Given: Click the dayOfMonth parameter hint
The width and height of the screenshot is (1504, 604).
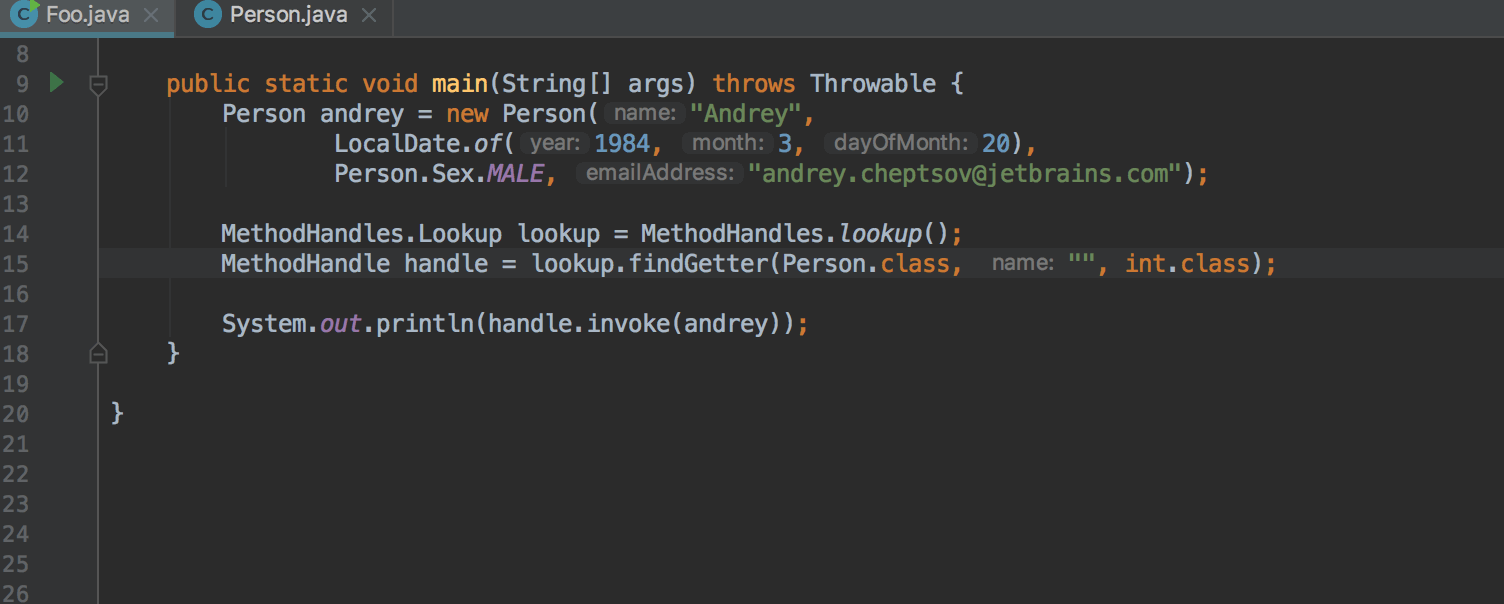Looking at the screenshot, I should [901, 143].
